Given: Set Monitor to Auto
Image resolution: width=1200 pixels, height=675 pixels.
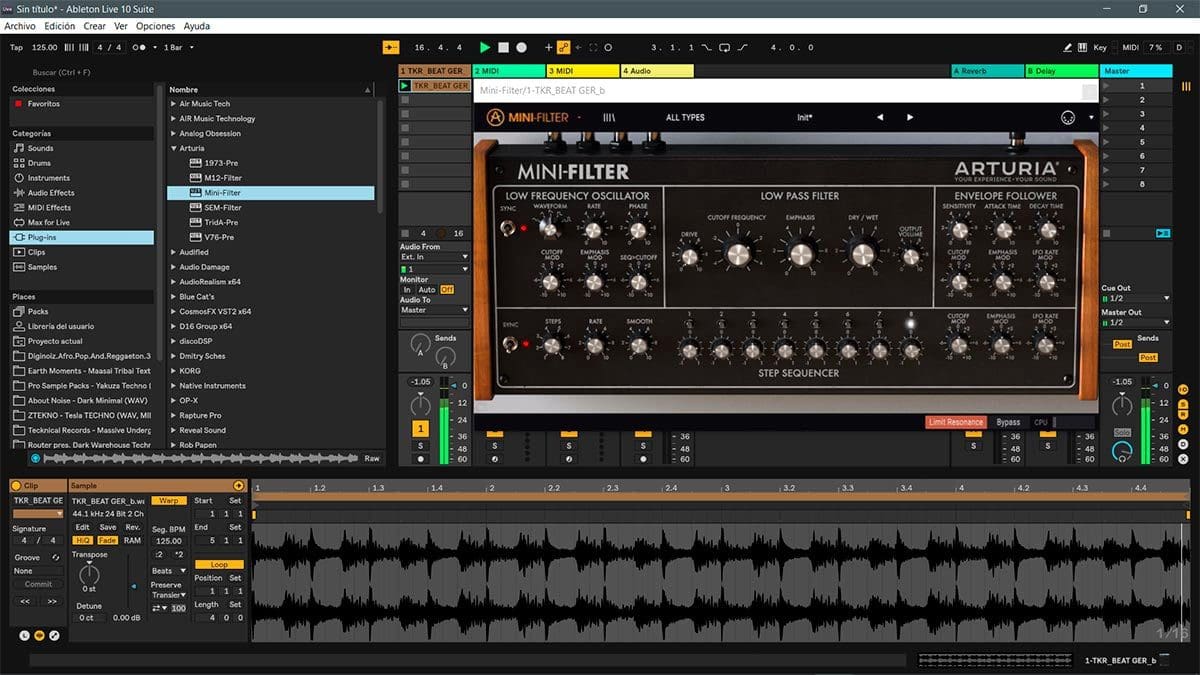Looking at the screenshot, I should (426, 290).
